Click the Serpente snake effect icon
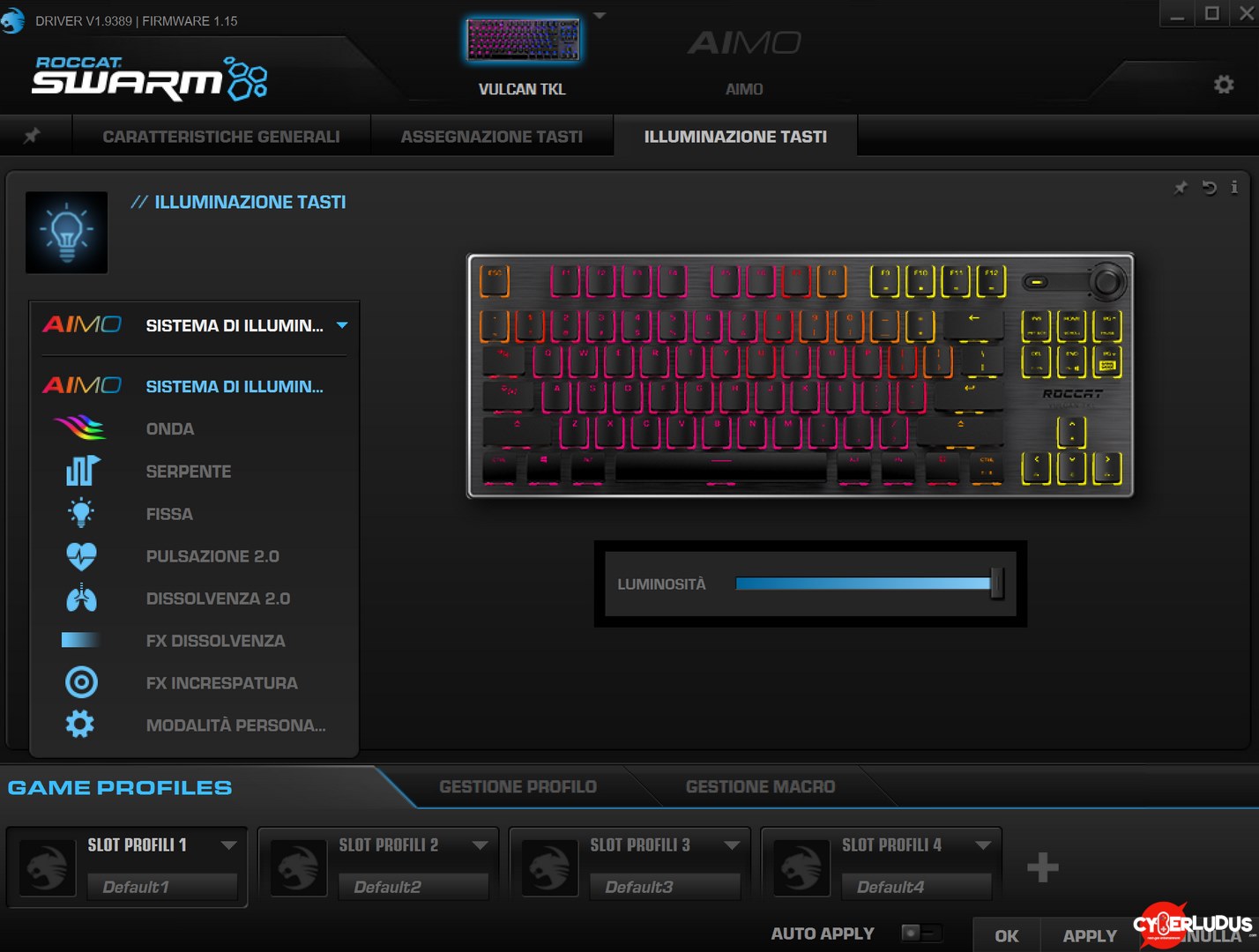1259x952 pixels. pyautogui.click(x=82, y=471)
